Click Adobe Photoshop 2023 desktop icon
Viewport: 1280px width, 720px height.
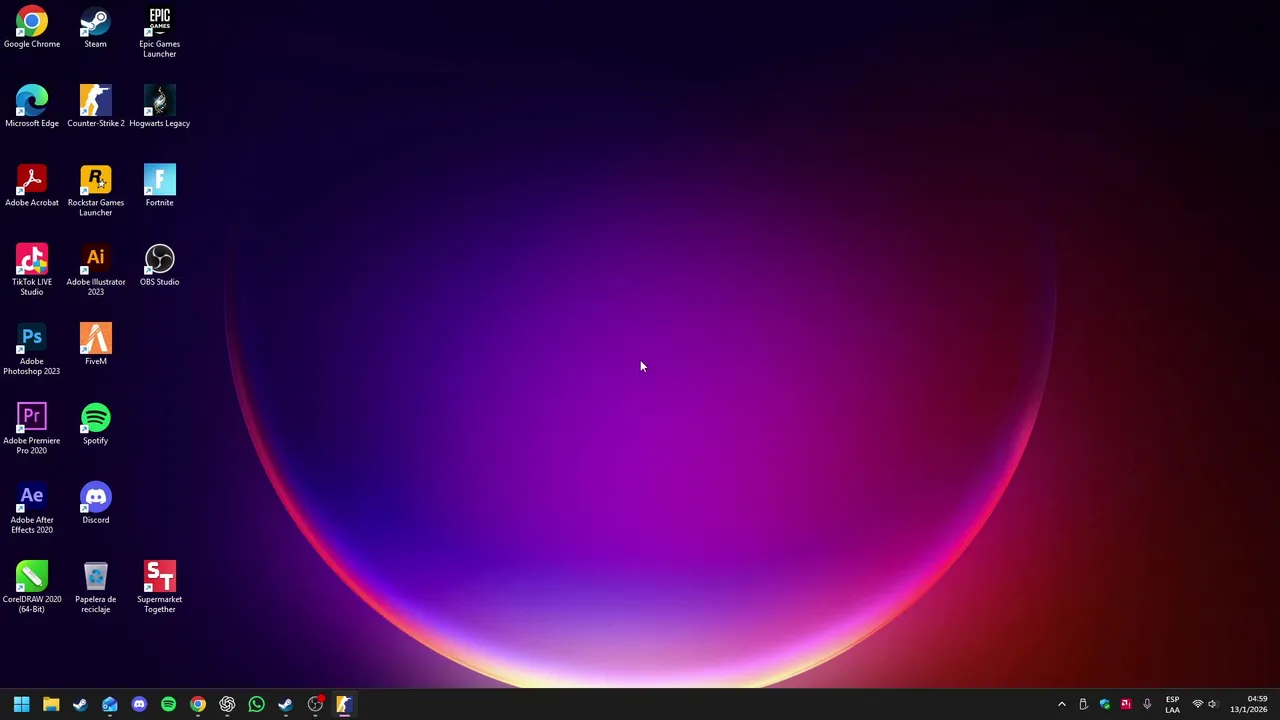click(x=32, y=350)
